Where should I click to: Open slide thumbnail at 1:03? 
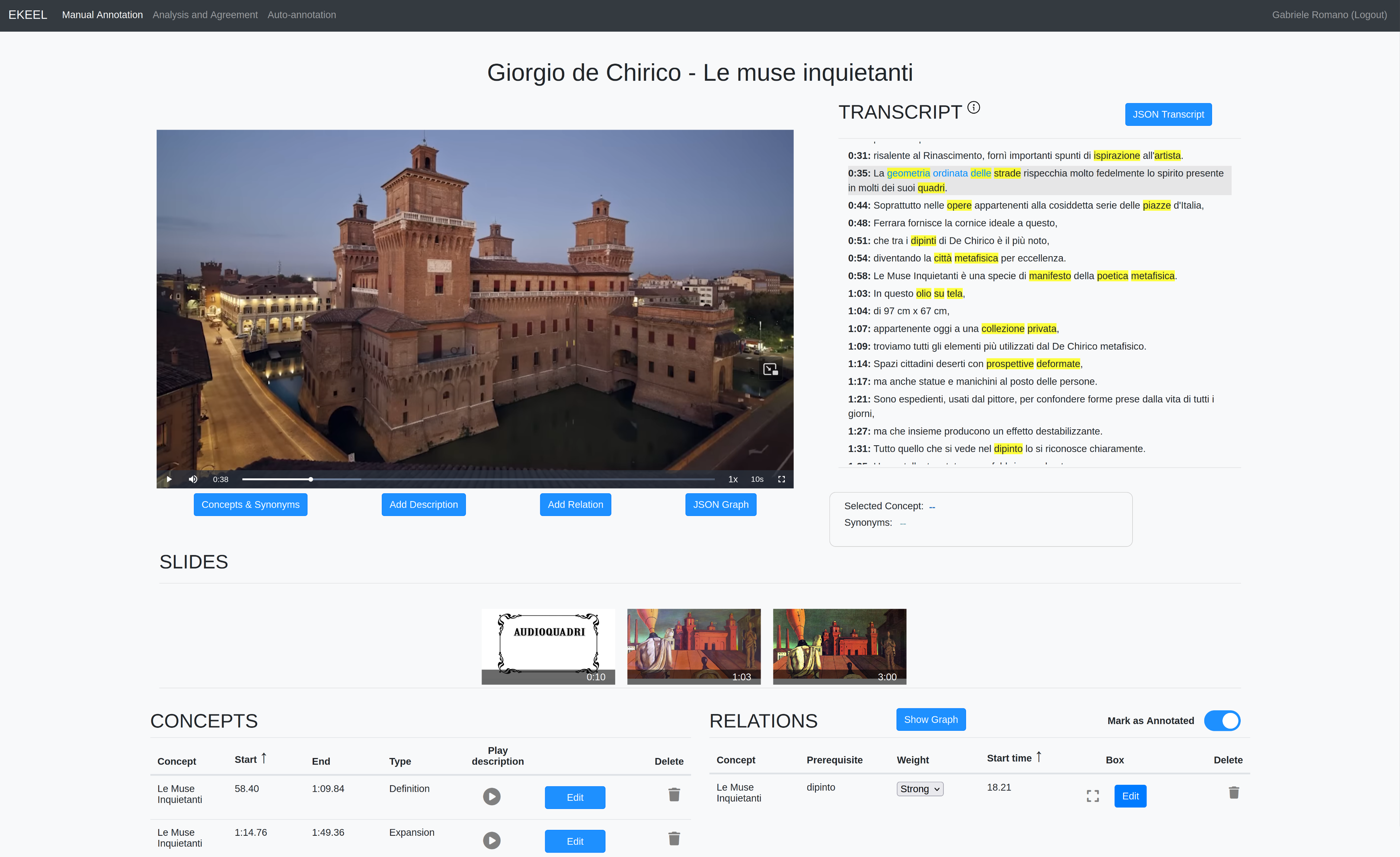pyautogui.click(x=694, y=647)
